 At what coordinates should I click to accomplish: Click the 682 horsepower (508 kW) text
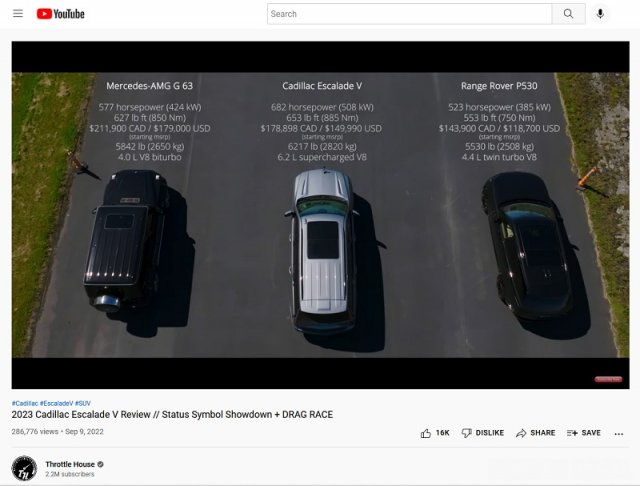[x=322, y=107]
